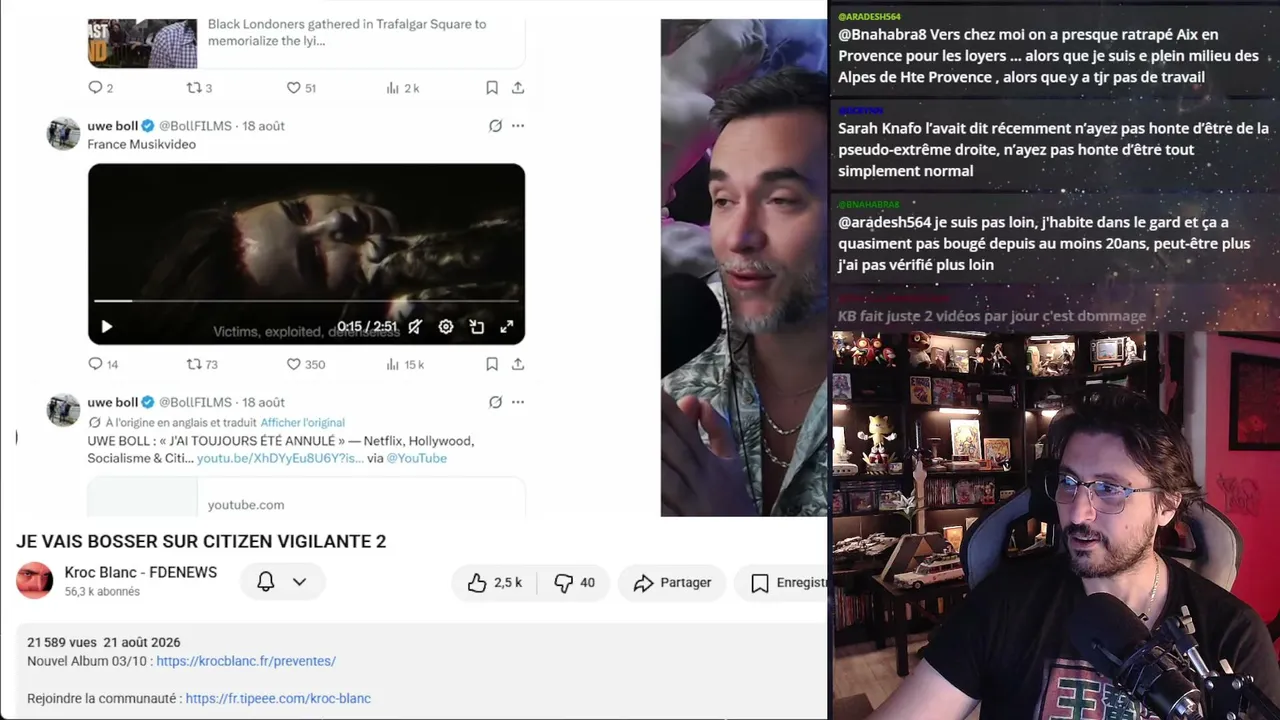Image resolution: width=1280 pixels, height=720 pixels.
Task: Activate picture-in-picture on tweet video
Action: coord(477,326)
